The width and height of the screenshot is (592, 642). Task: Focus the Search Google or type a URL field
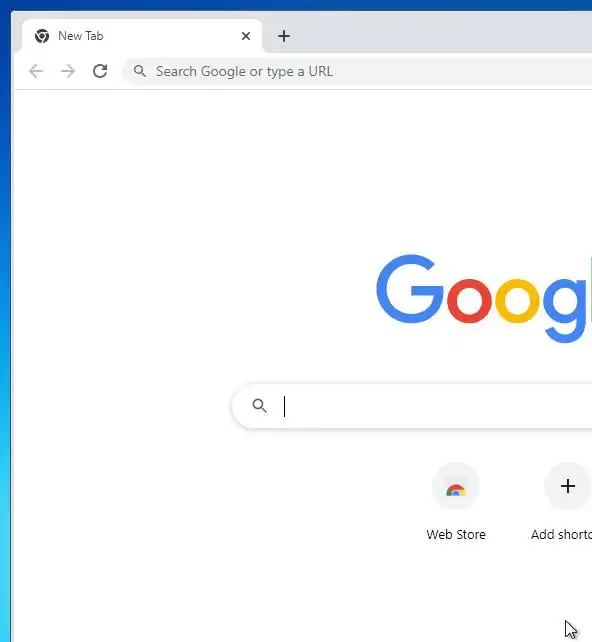click(358, 71)
